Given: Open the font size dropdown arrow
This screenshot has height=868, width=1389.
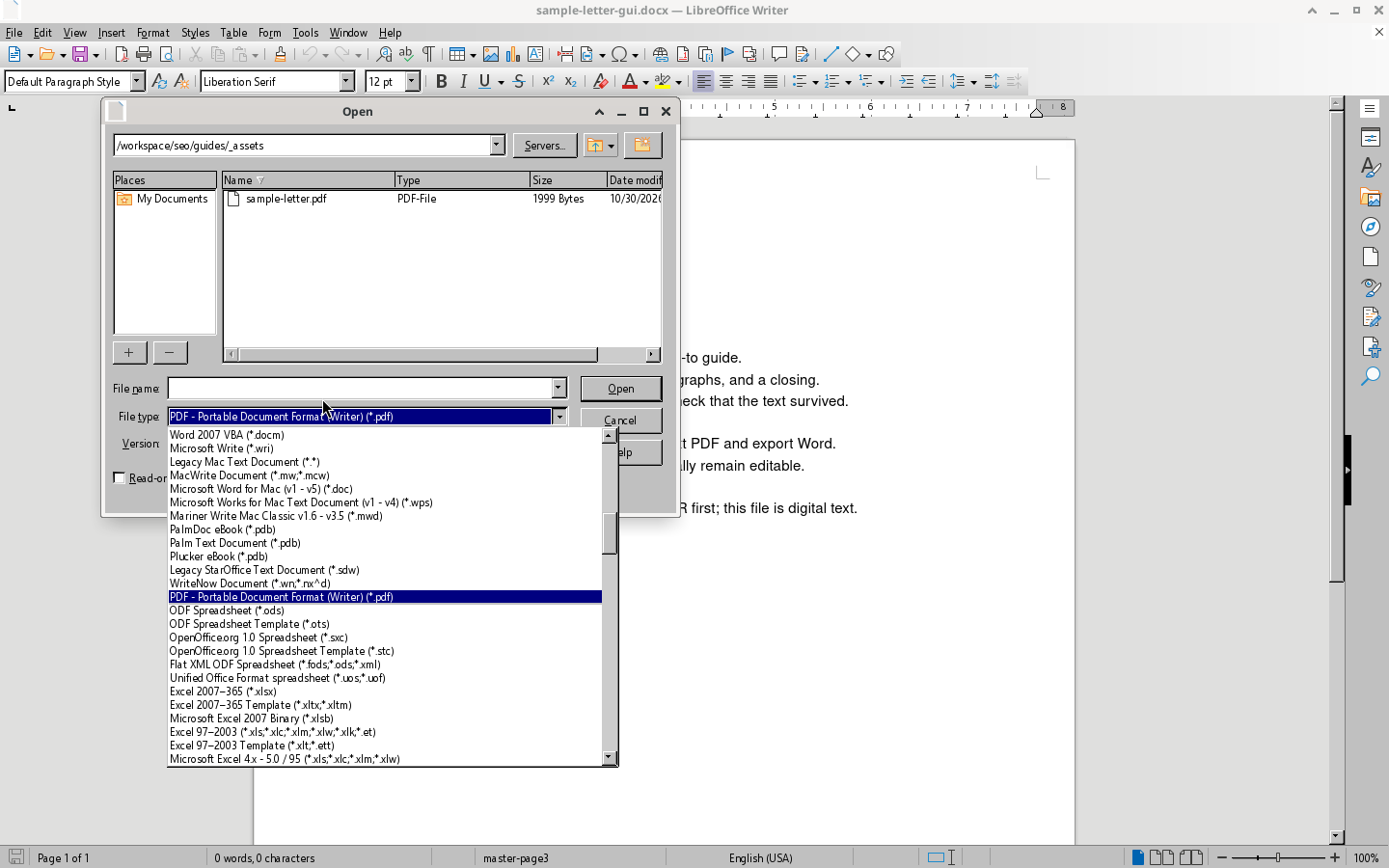Looking at the screenshot, I should 413,82.
